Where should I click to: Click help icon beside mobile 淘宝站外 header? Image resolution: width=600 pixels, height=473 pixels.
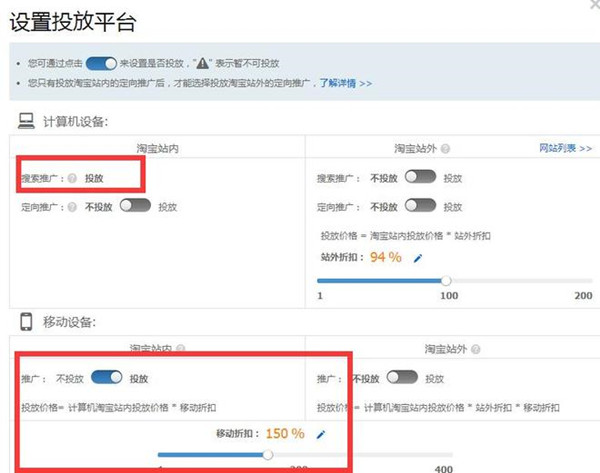pyautogui.click(x=479, y=351)
